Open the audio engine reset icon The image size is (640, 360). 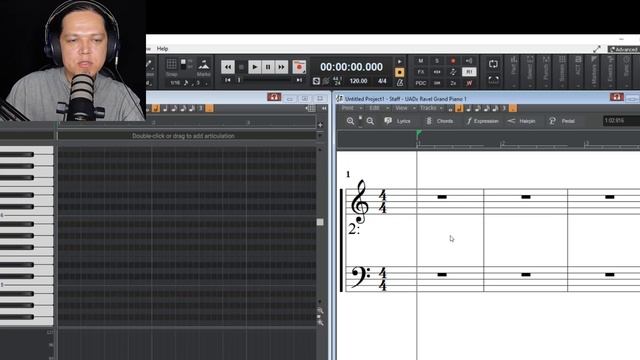pyautogui.click(x=316, y=81)
